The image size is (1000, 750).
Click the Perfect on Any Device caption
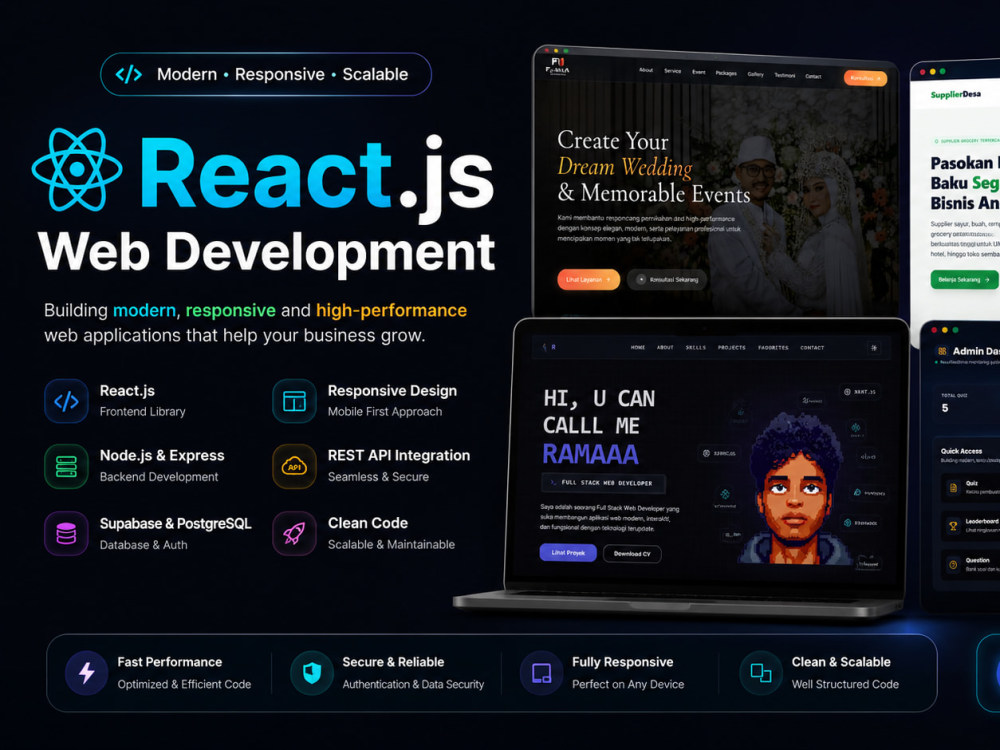(x=628, y=684)
